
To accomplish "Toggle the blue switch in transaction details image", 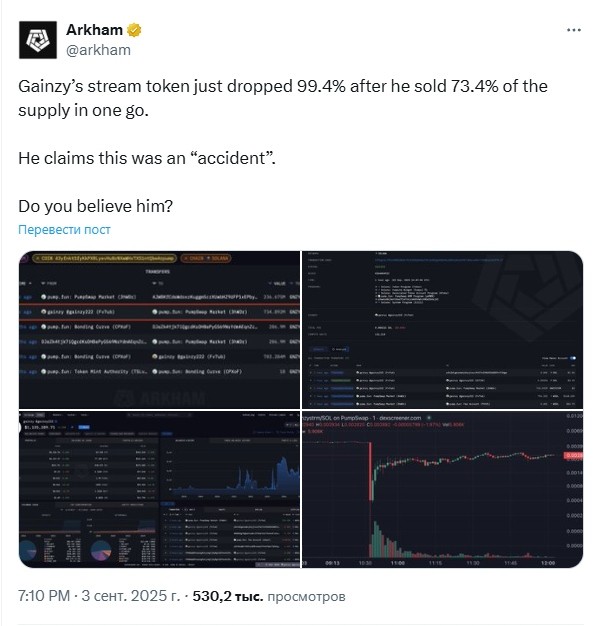I will (573, 358).
